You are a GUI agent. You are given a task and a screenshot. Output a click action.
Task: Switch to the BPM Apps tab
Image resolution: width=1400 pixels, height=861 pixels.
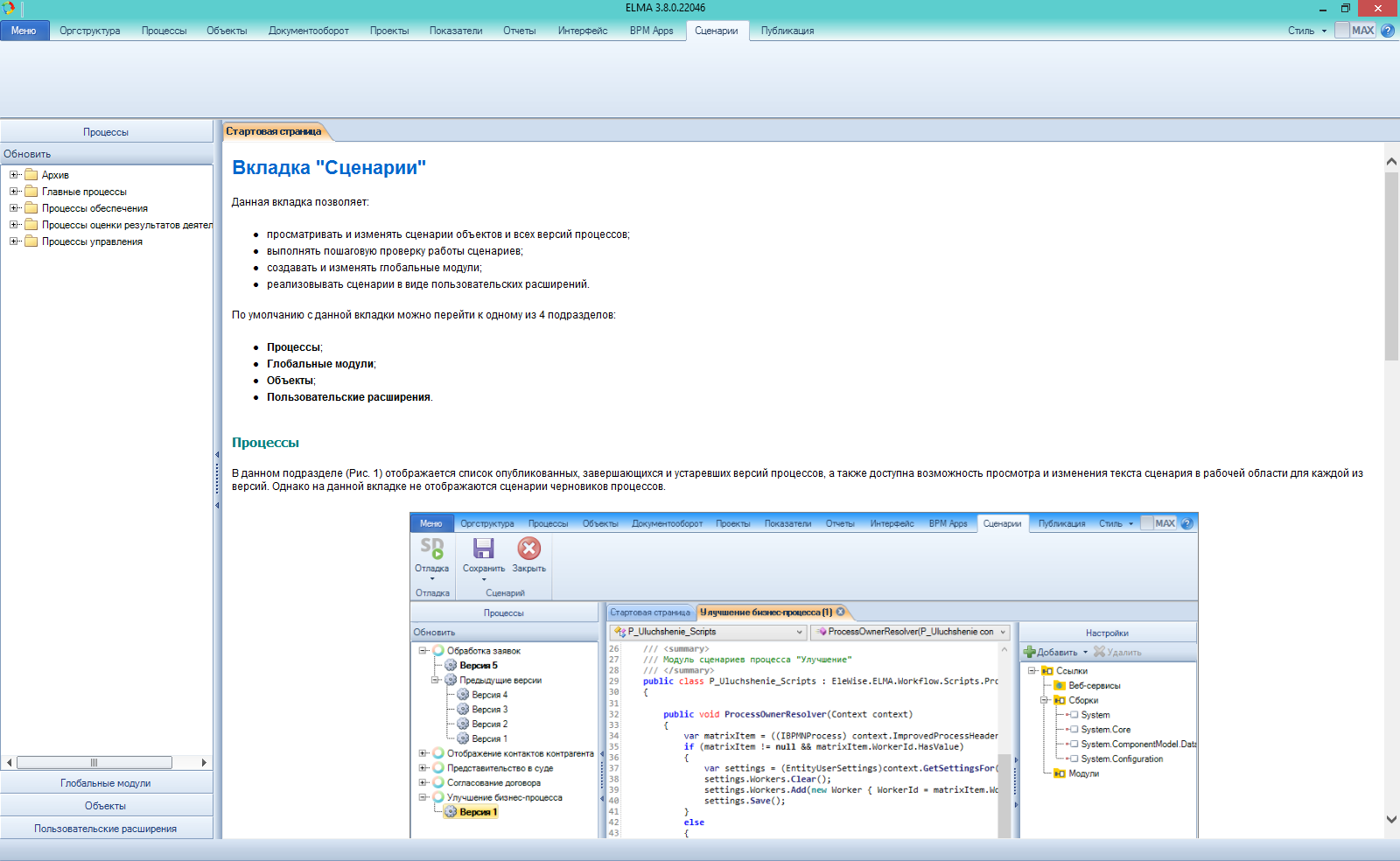(x=651, y=31)
